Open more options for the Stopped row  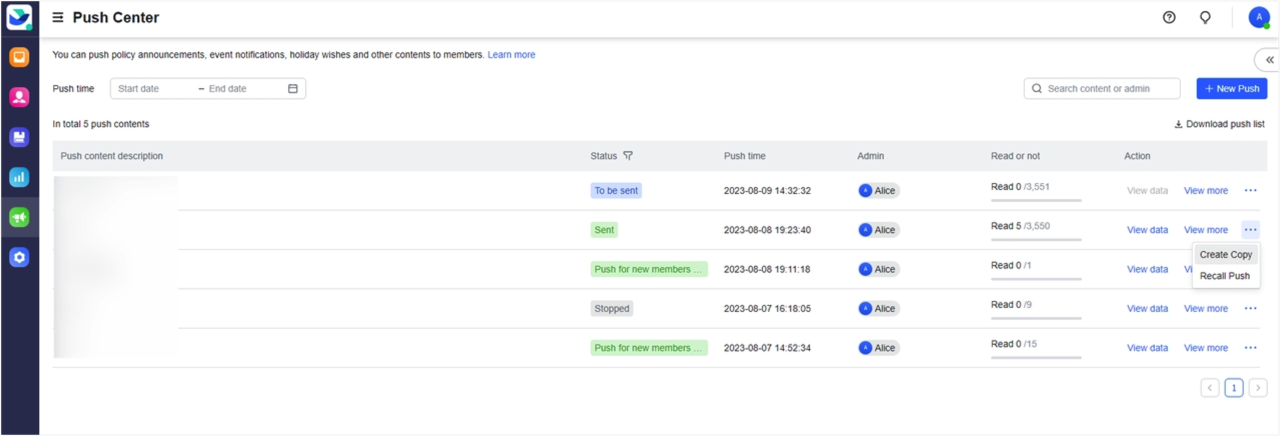pos(1250,309)
